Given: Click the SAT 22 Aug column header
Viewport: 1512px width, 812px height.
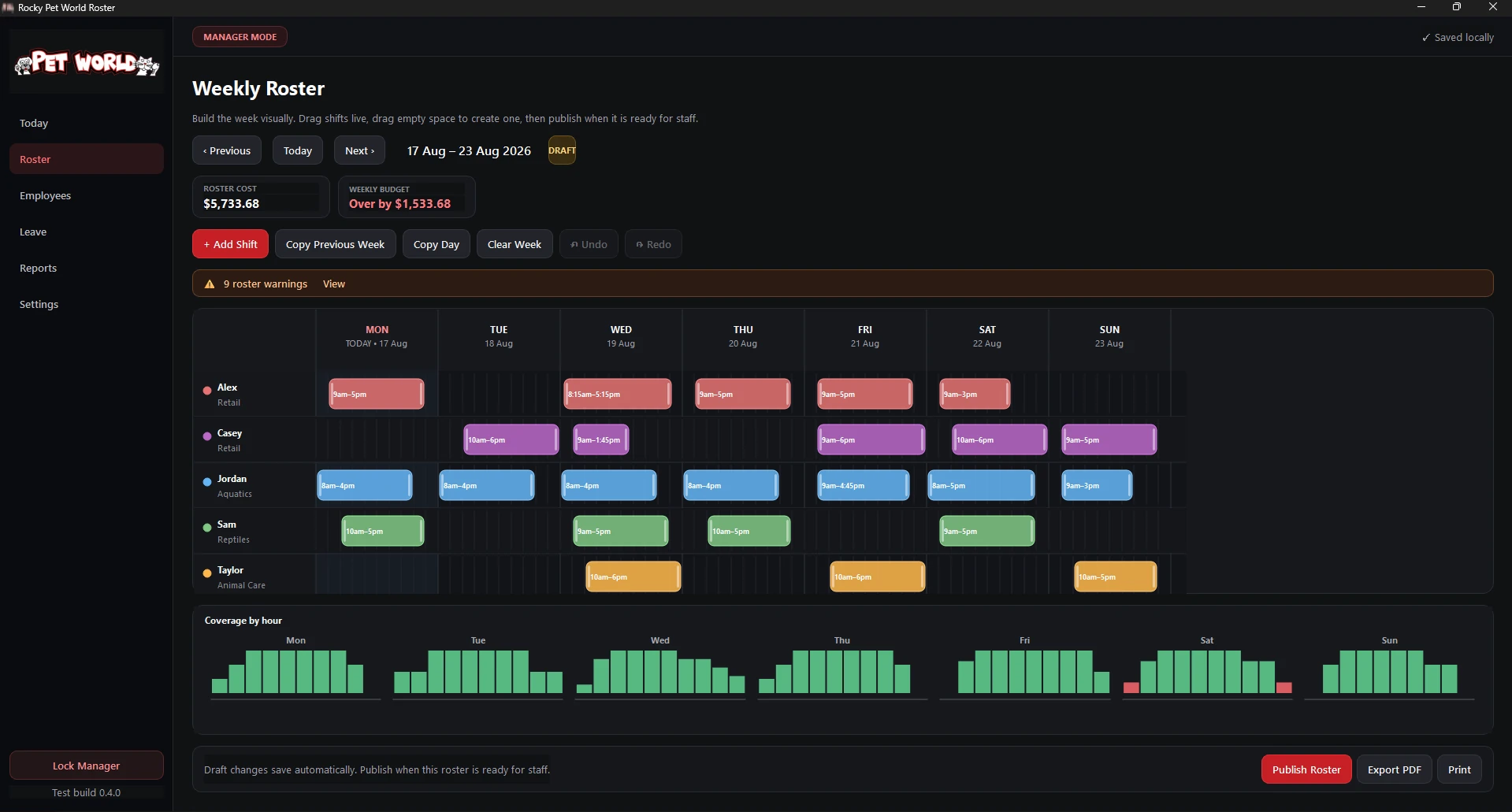Looking at the screenshot, I should [987, 336].
